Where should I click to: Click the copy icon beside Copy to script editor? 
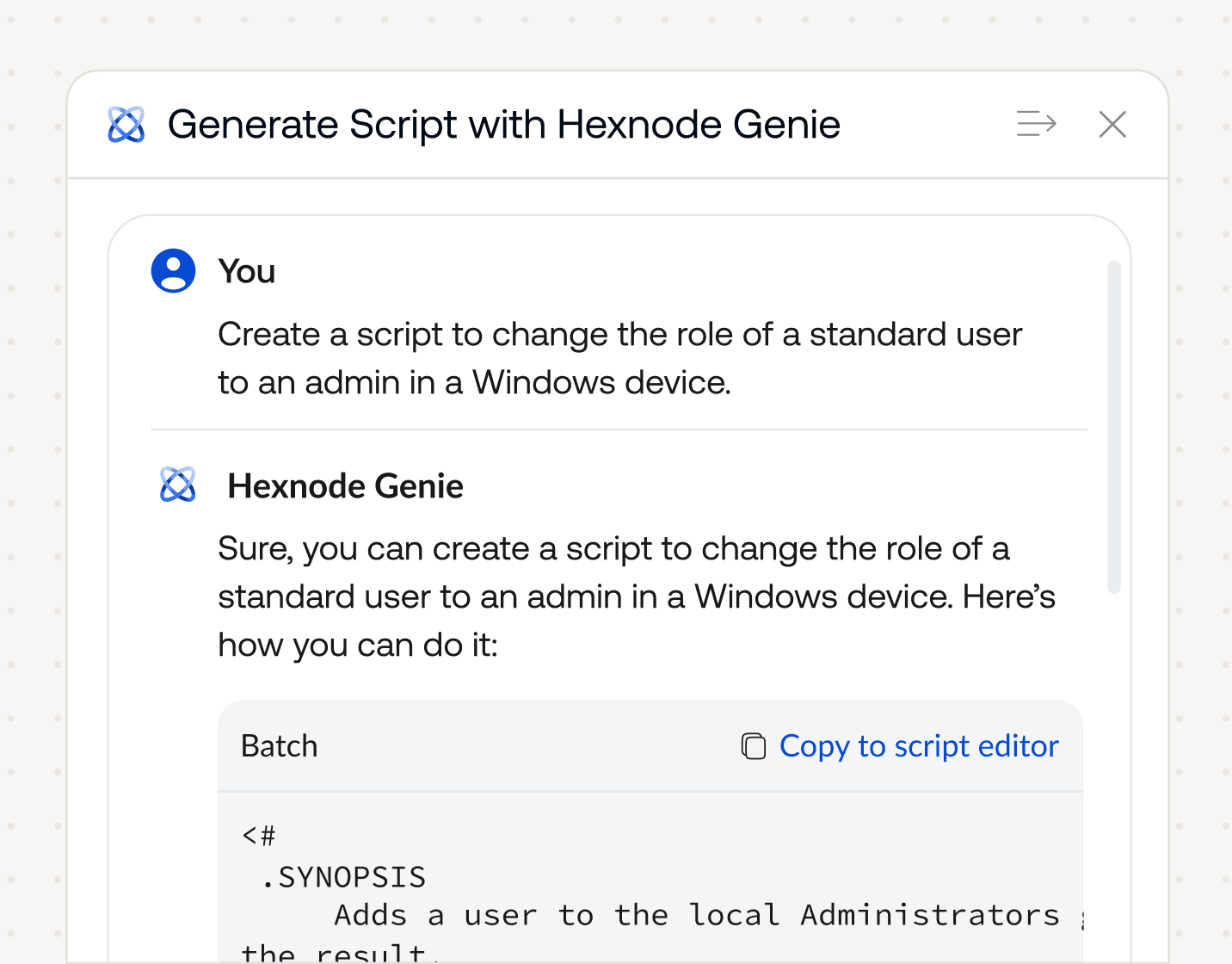(754, 746)
